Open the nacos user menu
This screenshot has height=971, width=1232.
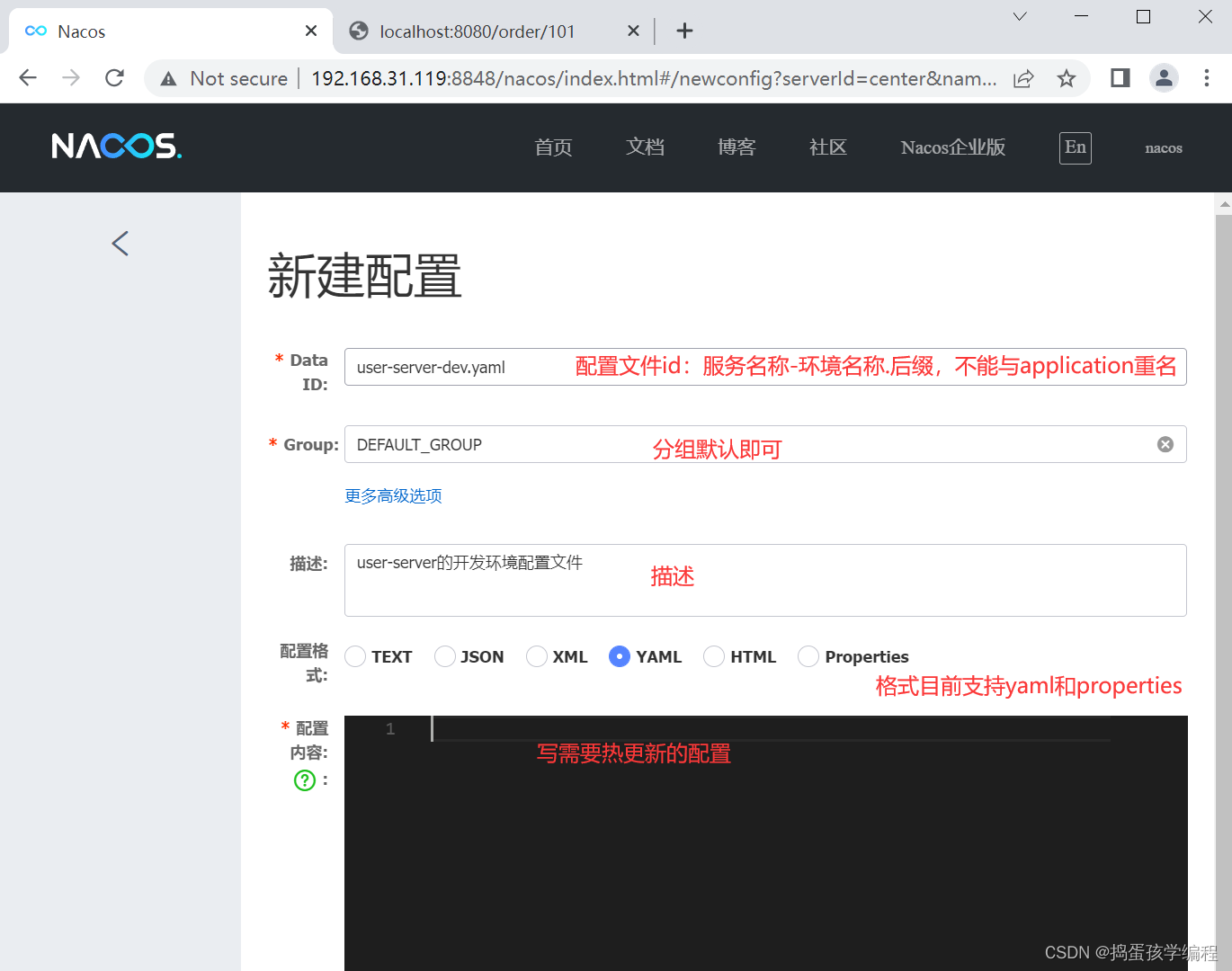(x=1164, y=148)
